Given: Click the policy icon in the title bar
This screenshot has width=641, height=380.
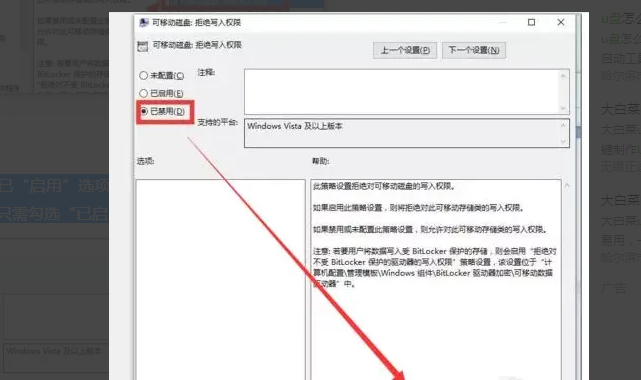Looking at the screenshot, I should pos(143,22).
